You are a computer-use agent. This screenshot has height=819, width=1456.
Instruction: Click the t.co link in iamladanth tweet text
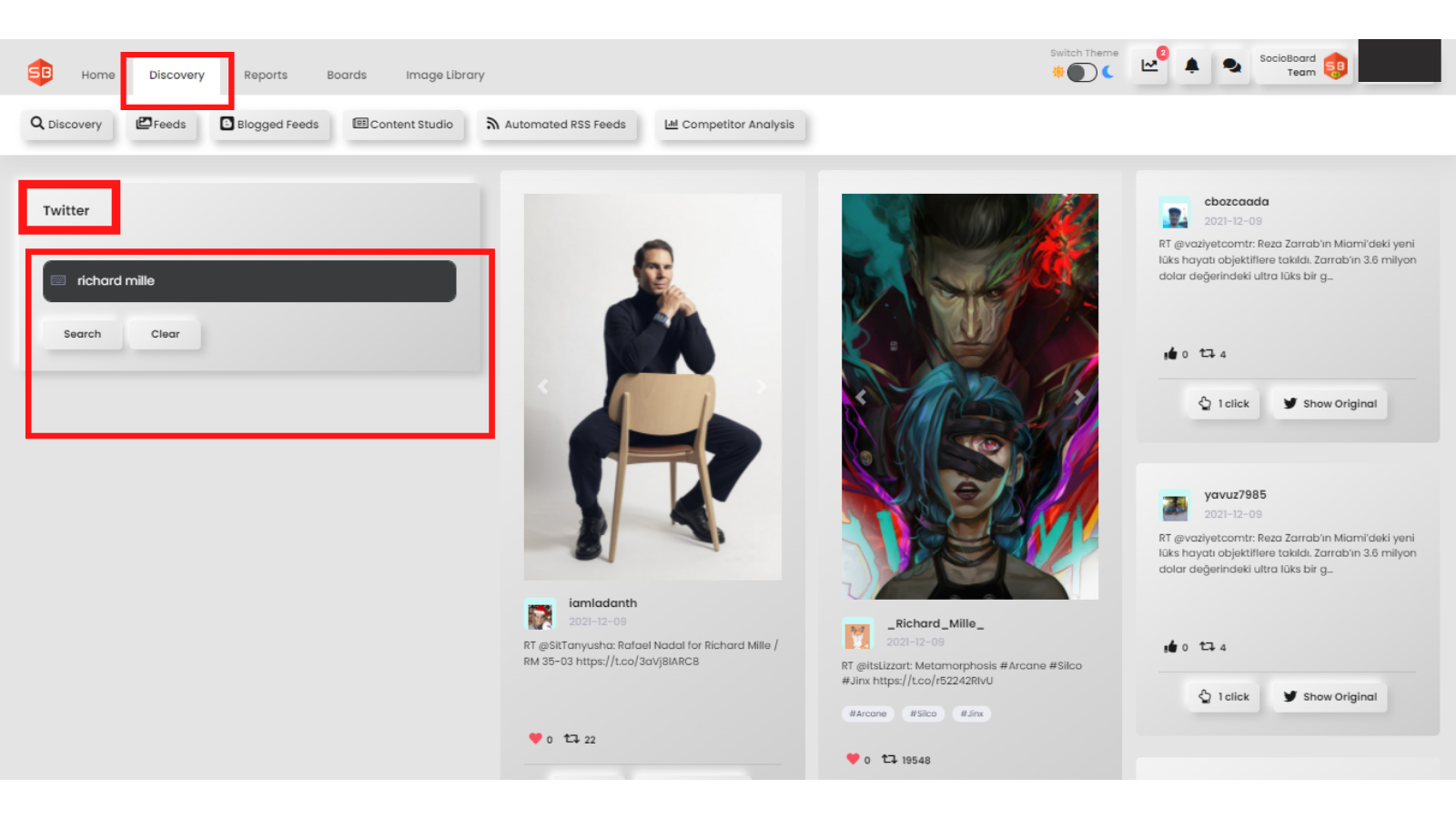coord(637,662)
